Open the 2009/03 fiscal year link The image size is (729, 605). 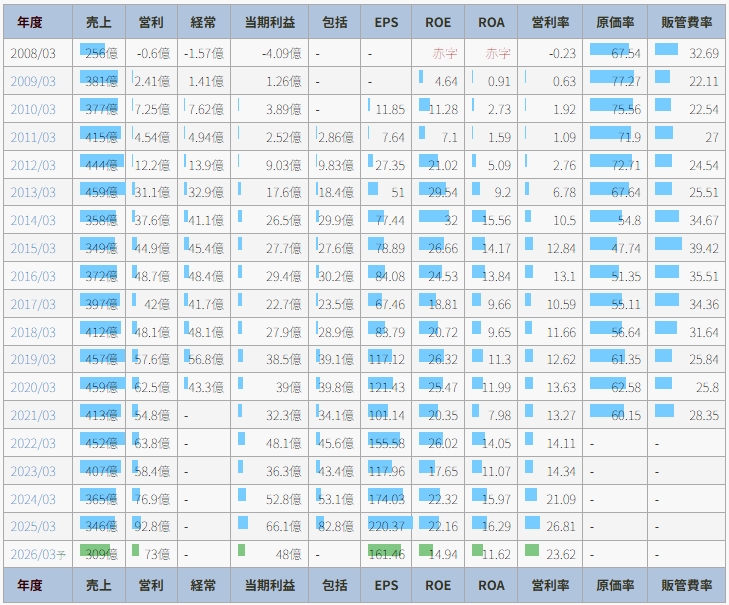click(x=33, y=81)
